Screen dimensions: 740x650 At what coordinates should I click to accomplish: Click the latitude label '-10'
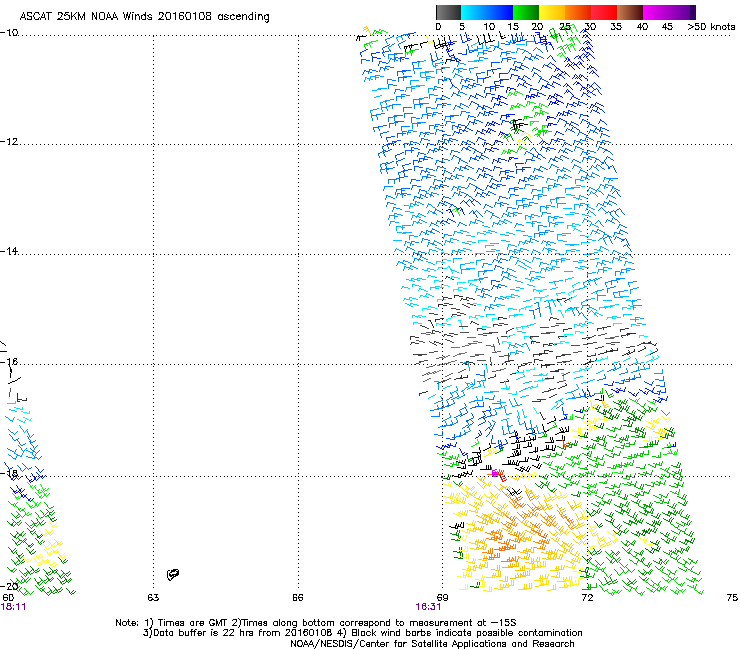pos(9,33)
